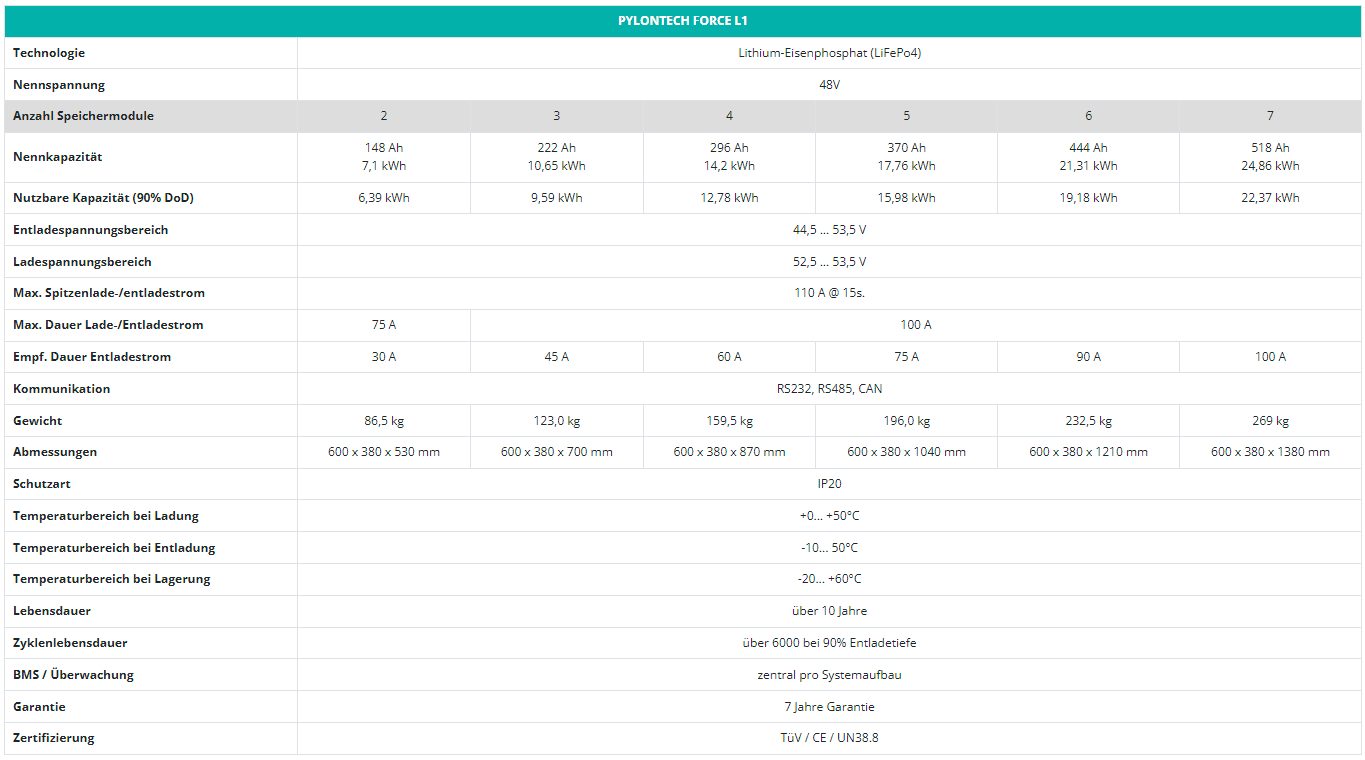Click the 269 kg weight cell

1271,421
